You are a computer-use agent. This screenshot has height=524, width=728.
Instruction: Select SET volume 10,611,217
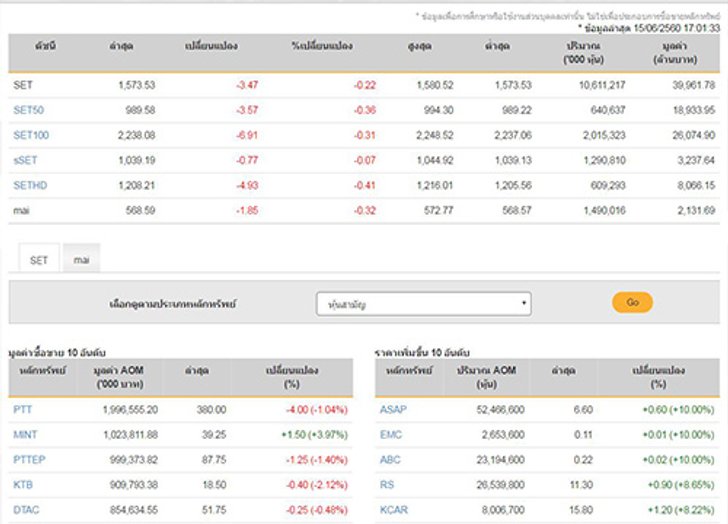coord(602,85)
